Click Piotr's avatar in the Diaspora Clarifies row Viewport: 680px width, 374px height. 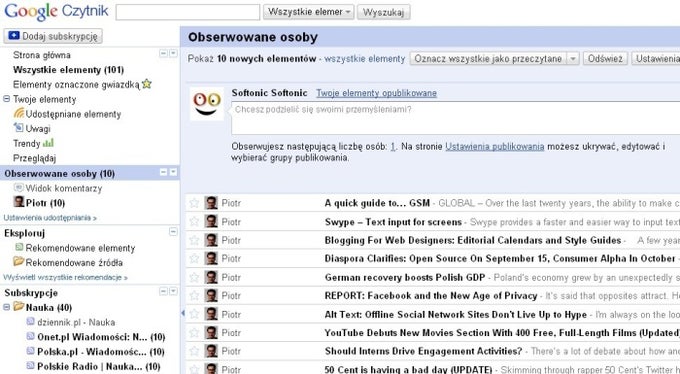[x=211, y=258]
